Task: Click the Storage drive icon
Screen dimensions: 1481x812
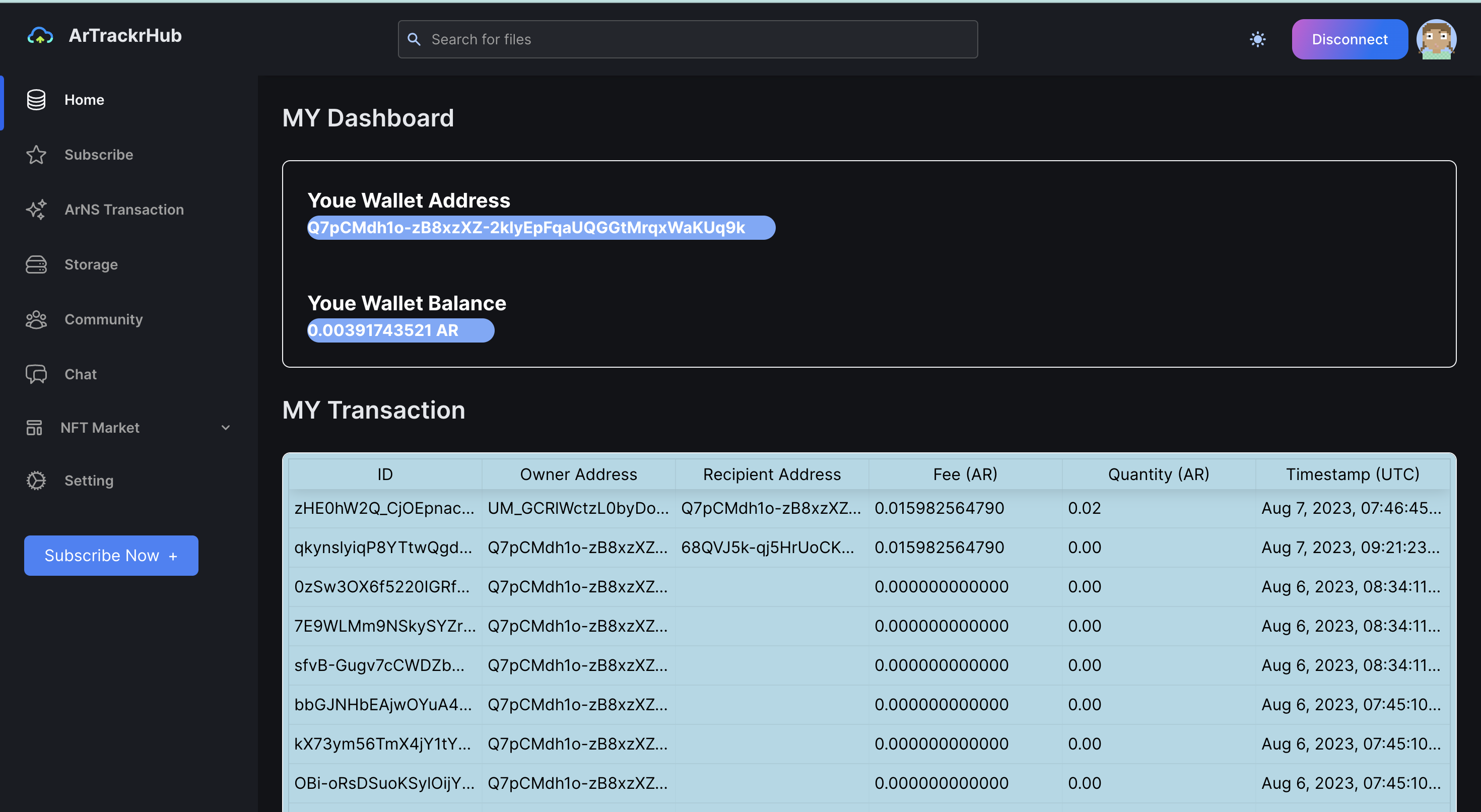Action: [x=36, y=264]
